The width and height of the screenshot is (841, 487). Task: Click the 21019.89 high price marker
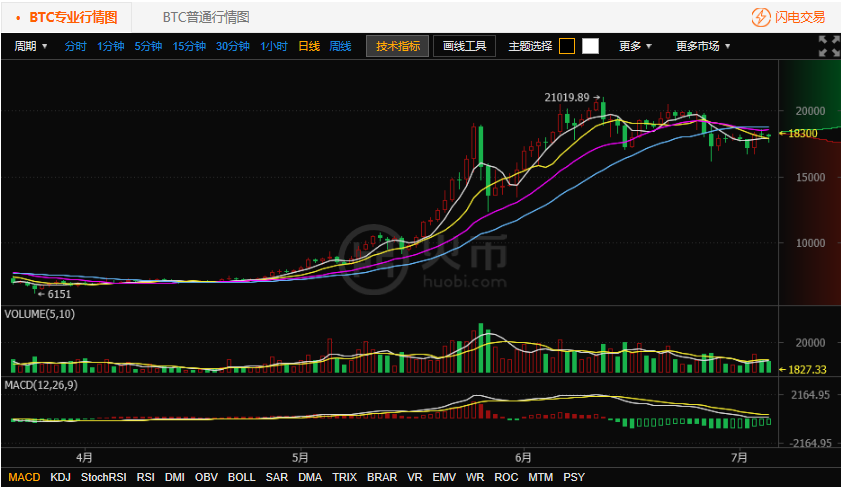tap(567, 97)
